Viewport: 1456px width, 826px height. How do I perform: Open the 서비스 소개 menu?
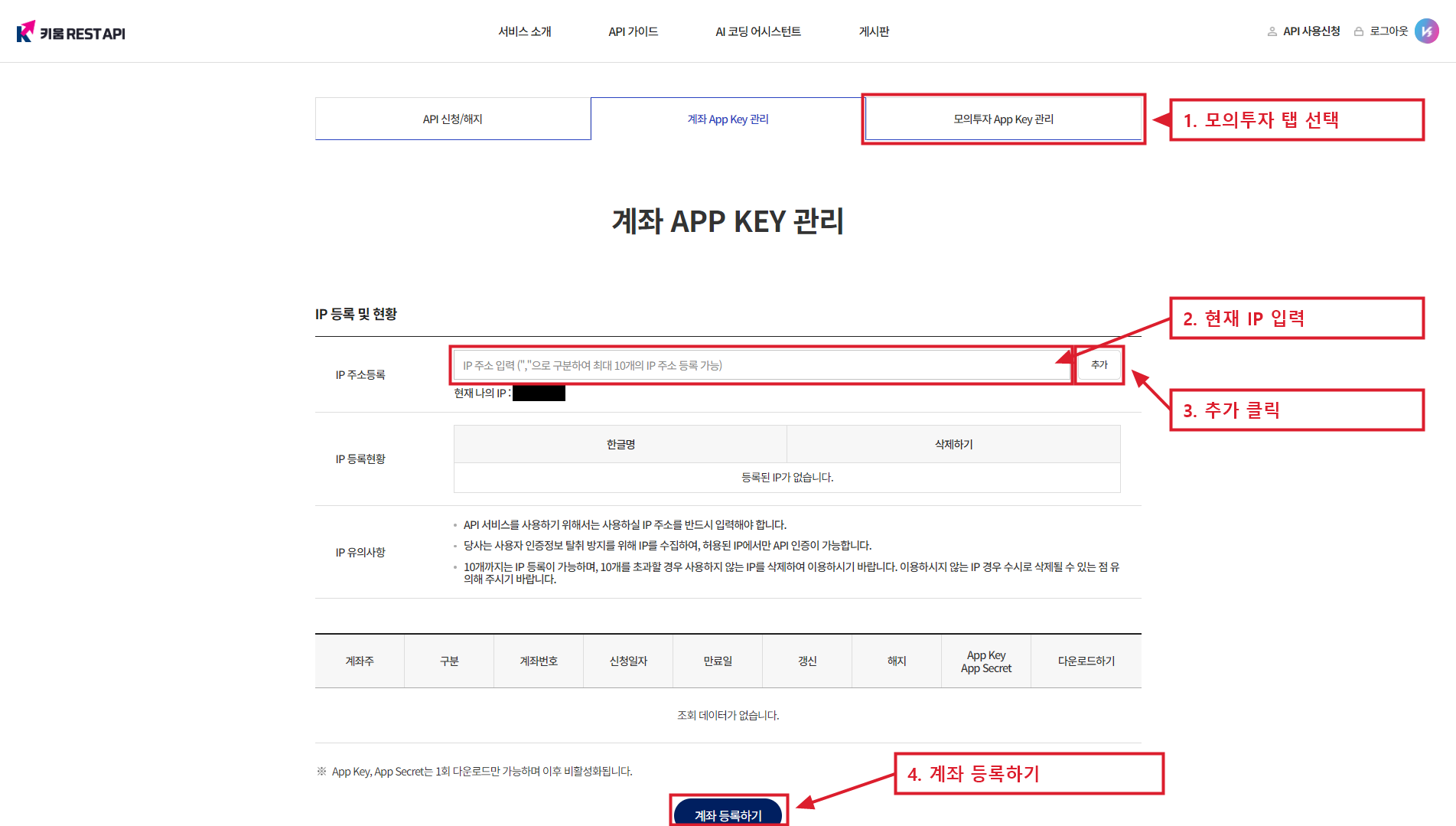[524, 31]
